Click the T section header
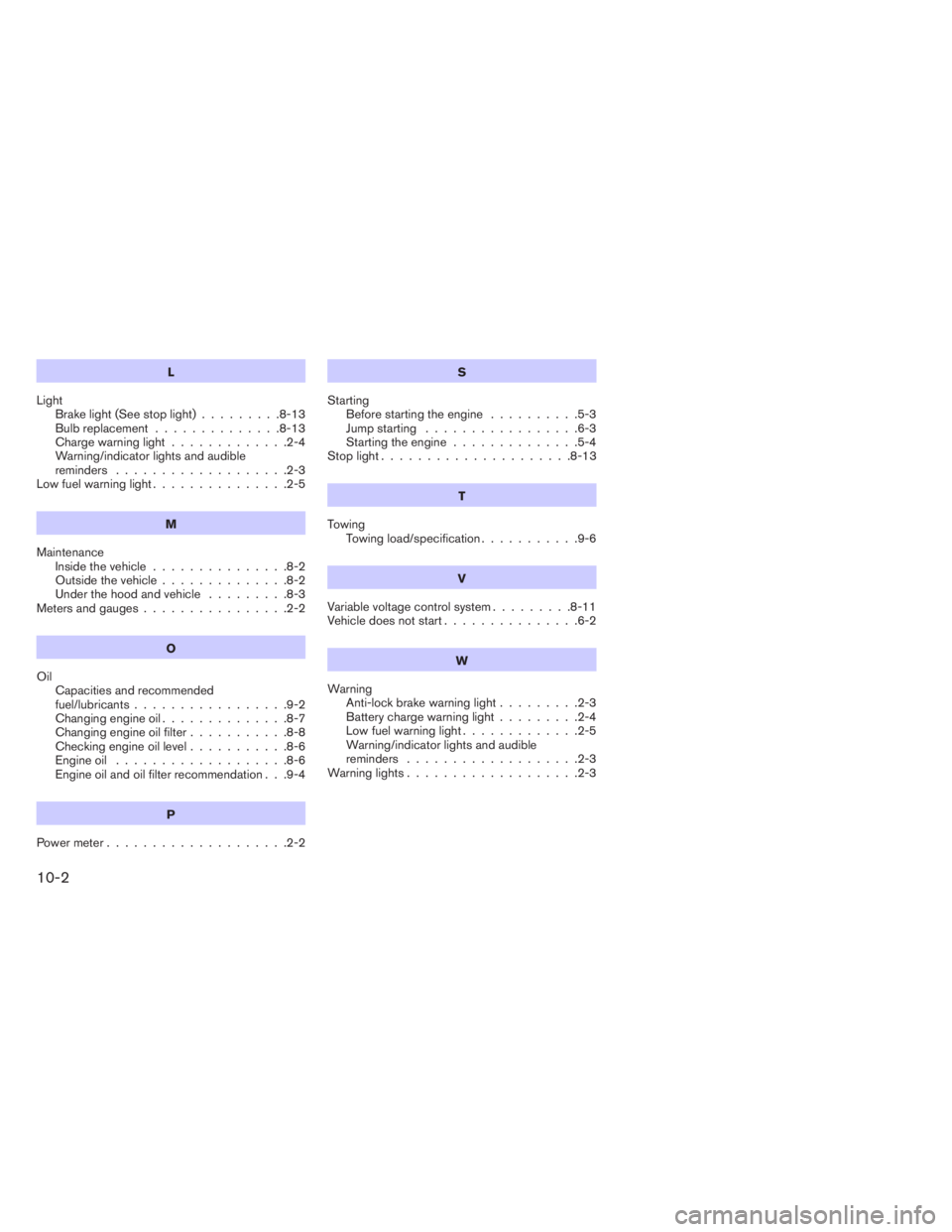The height and width of the screenshot is (1232, 952). coord(461,495)
